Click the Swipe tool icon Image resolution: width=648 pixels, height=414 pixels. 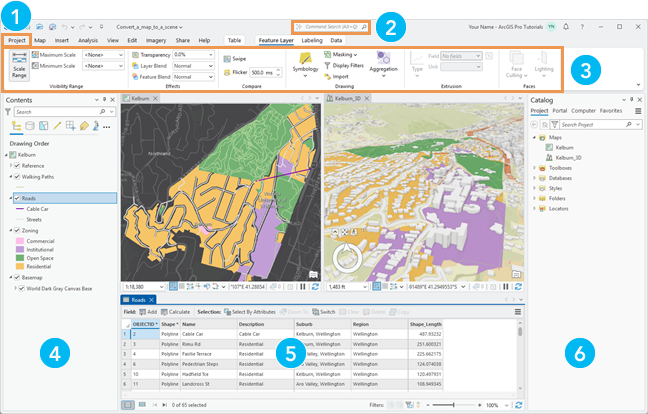point(227,59)
